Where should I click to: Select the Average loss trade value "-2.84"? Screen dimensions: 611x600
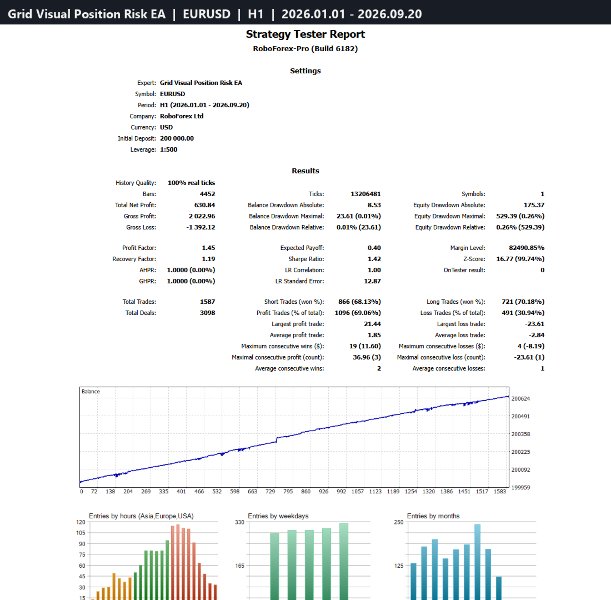(x=537, y=335)
